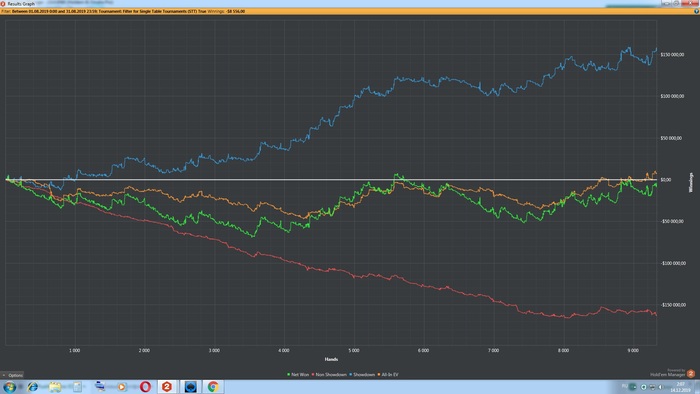The height and width of the screenshot is (394, 700).
Task: Click the -$150 000,00 axis label
Action: (673, 305)
